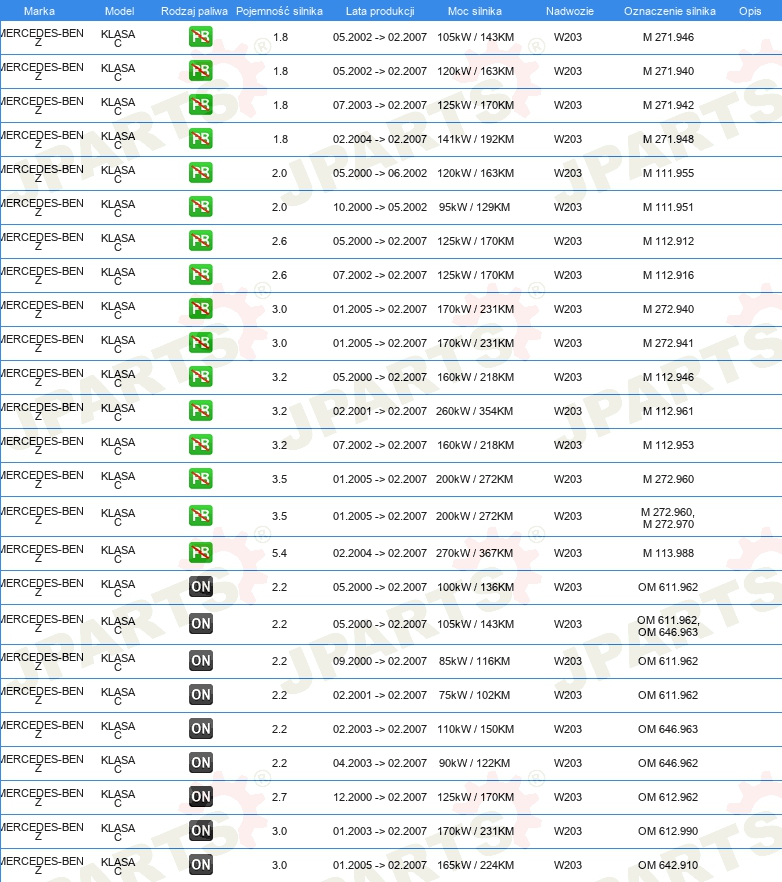Click ON diesel icon in 75kW / 102KM row
782x882 pixels.
(x=201, y=694)
